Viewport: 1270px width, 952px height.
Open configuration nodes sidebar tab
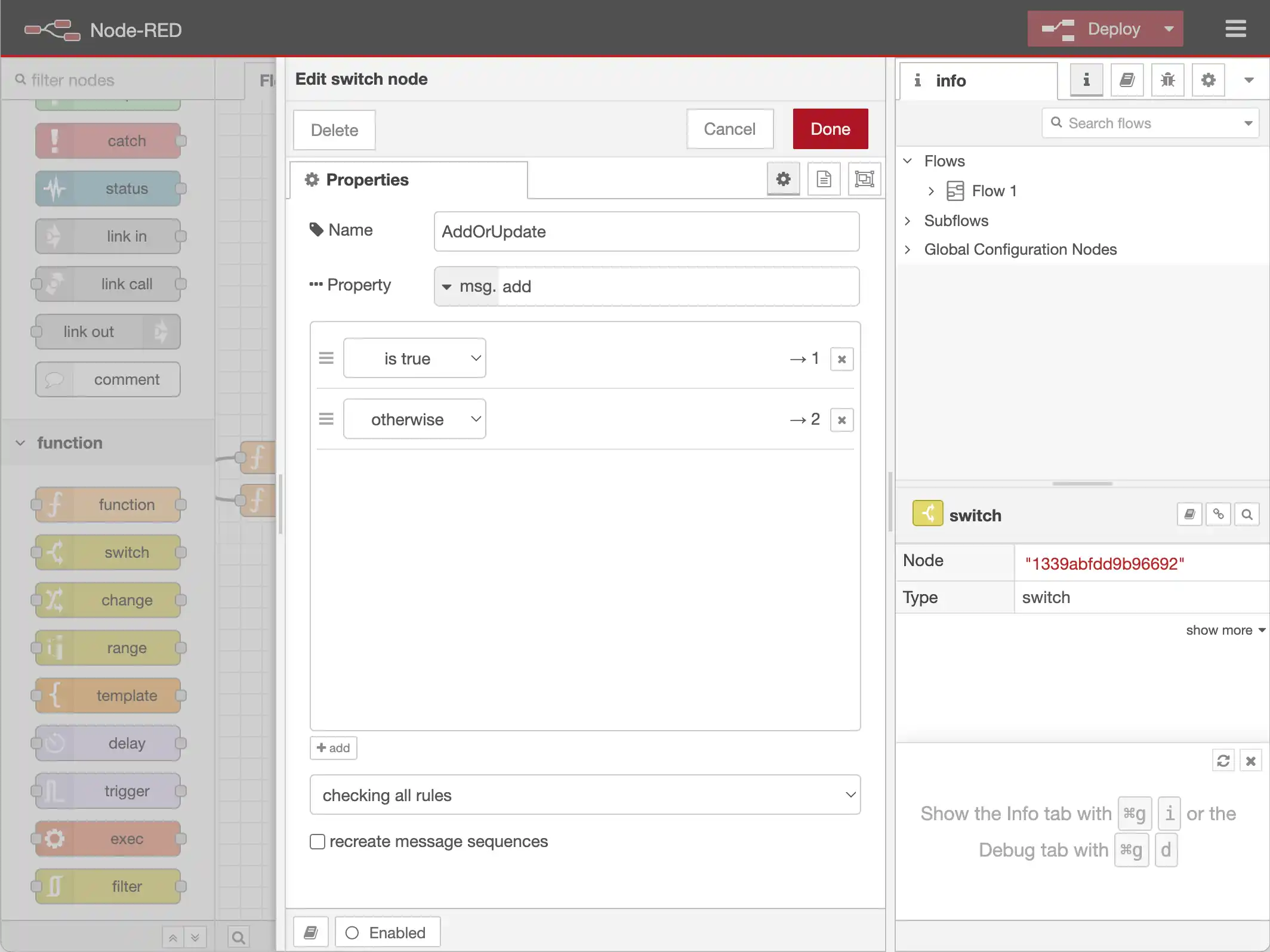(1208, 80)
